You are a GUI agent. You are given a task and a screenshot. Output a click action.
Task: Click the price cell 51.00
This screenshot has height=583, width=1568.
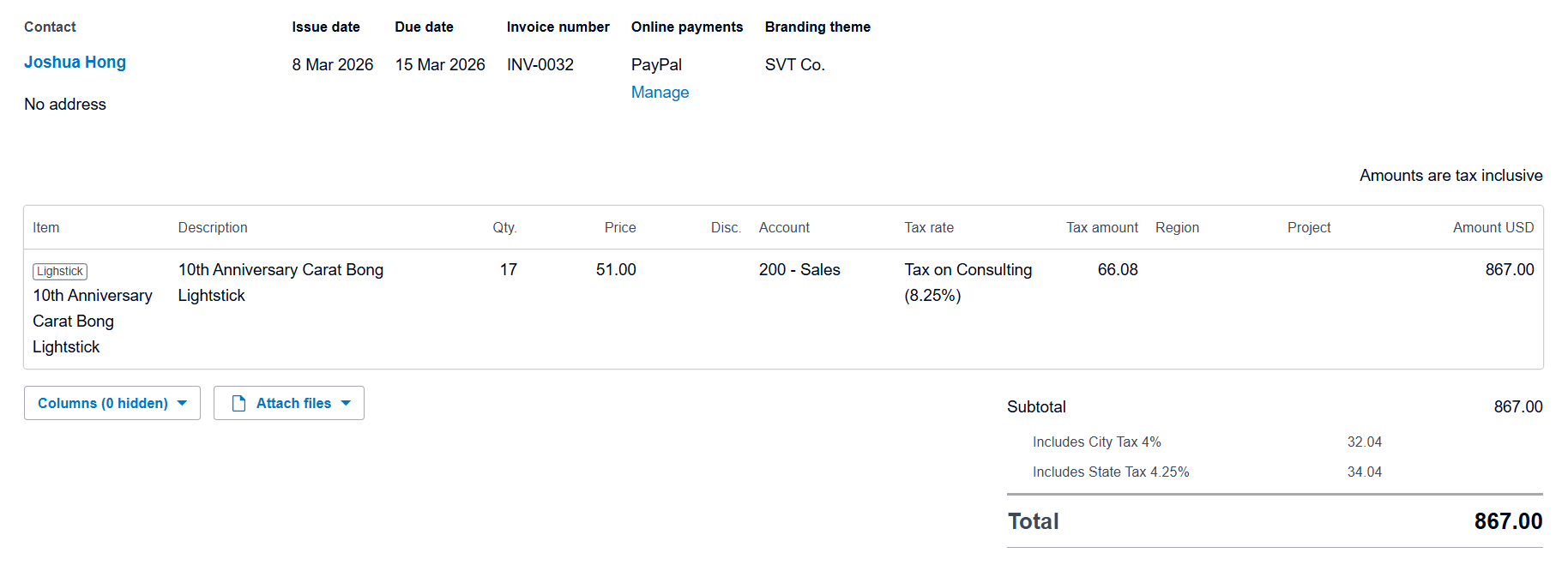(x=616, y=269)
